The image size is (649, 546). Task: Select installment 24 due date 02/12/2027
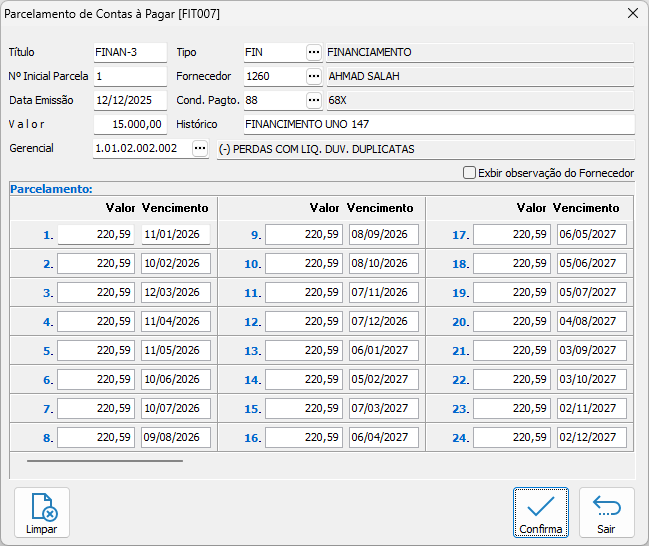click(x=591, y=438)
